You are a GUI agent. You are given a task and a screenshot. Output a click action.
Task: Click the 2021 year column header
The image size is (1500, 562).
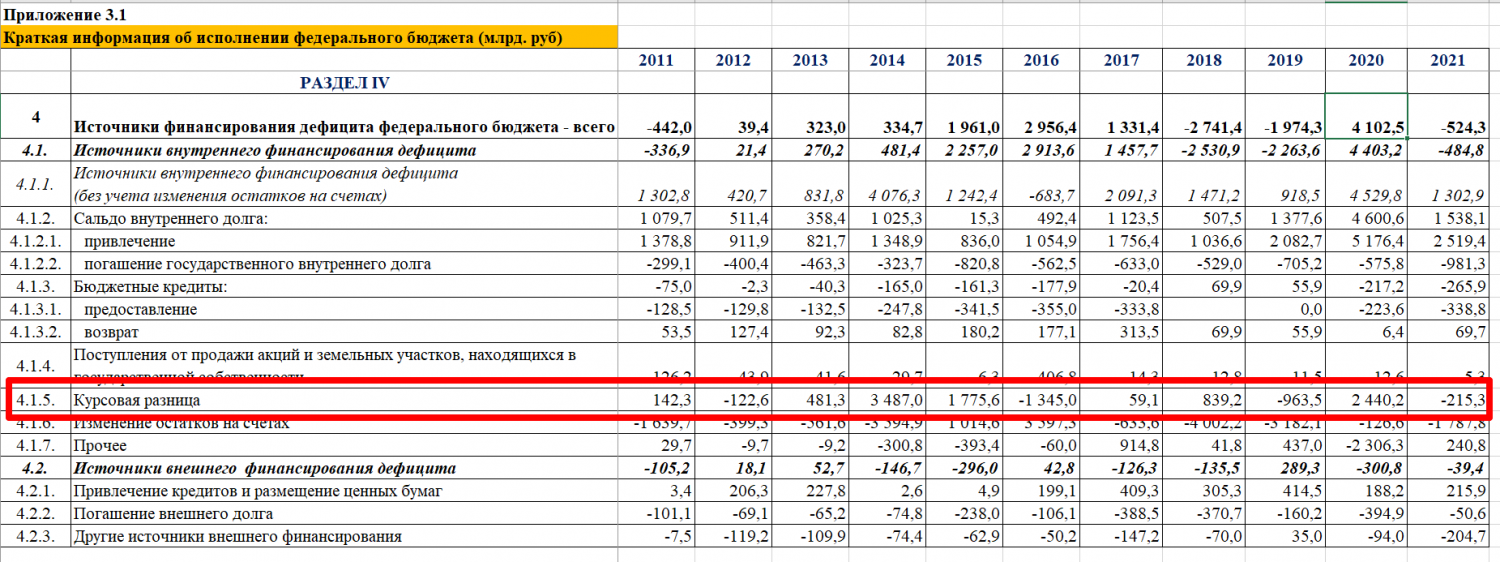(x=1447, y=60)
